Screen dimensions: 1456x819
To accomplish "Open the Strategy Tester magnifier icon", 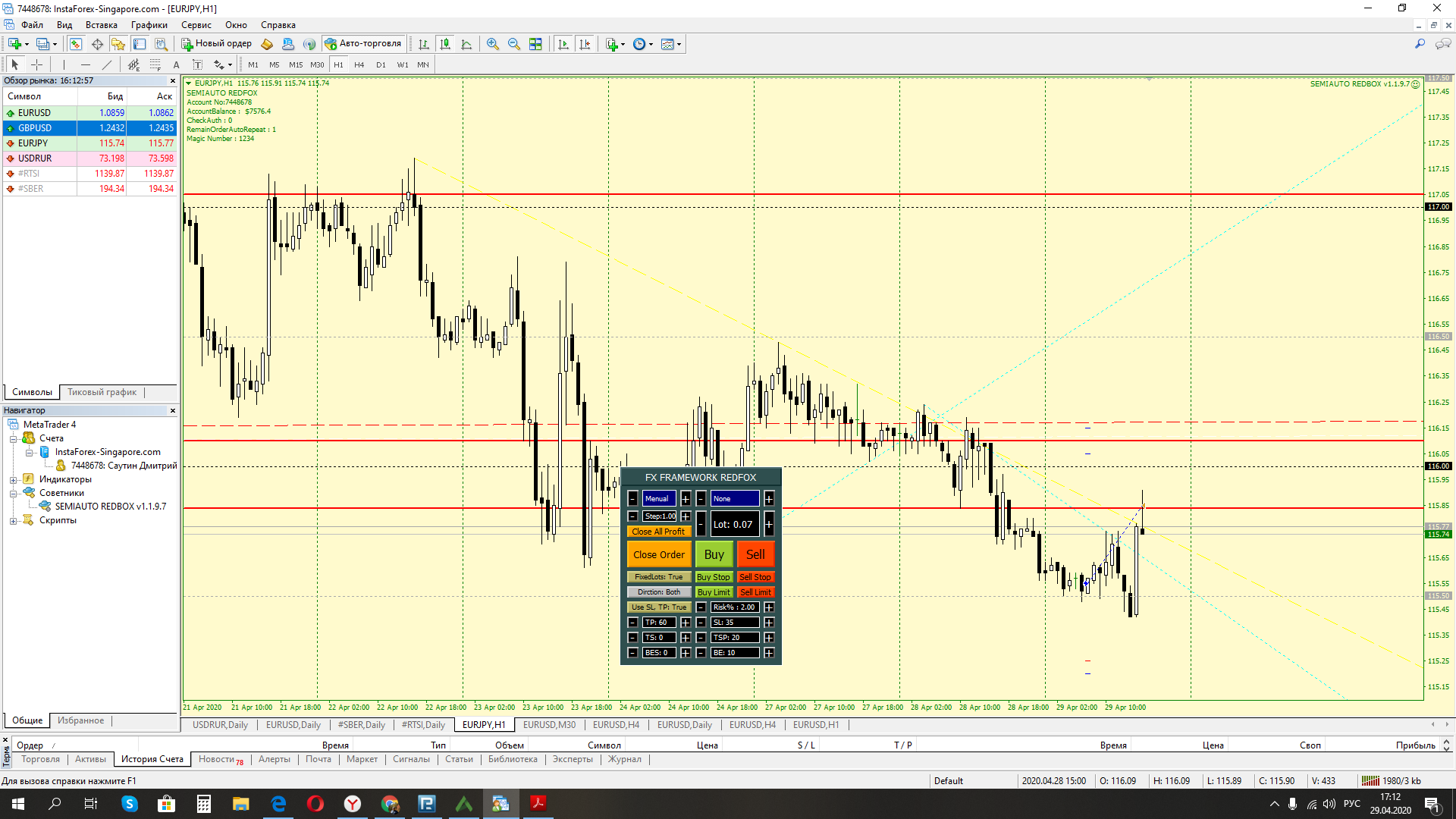I will tap(161, 44).
